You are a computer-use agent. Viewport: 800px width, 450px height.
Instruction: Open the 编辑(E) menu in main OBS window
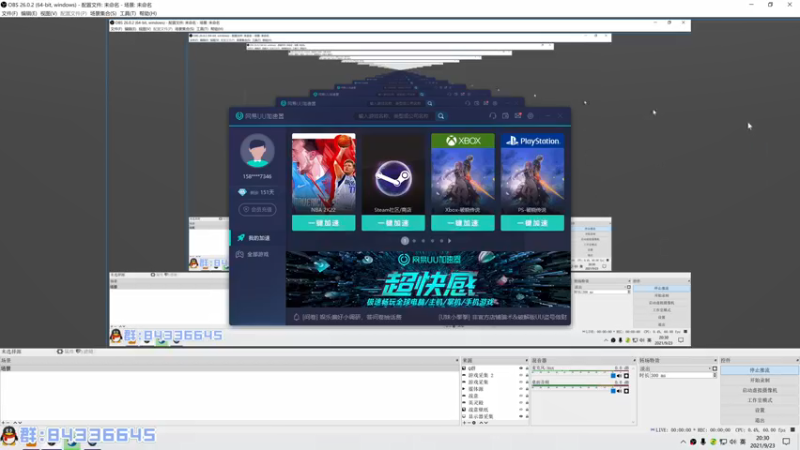coord(29,13)
